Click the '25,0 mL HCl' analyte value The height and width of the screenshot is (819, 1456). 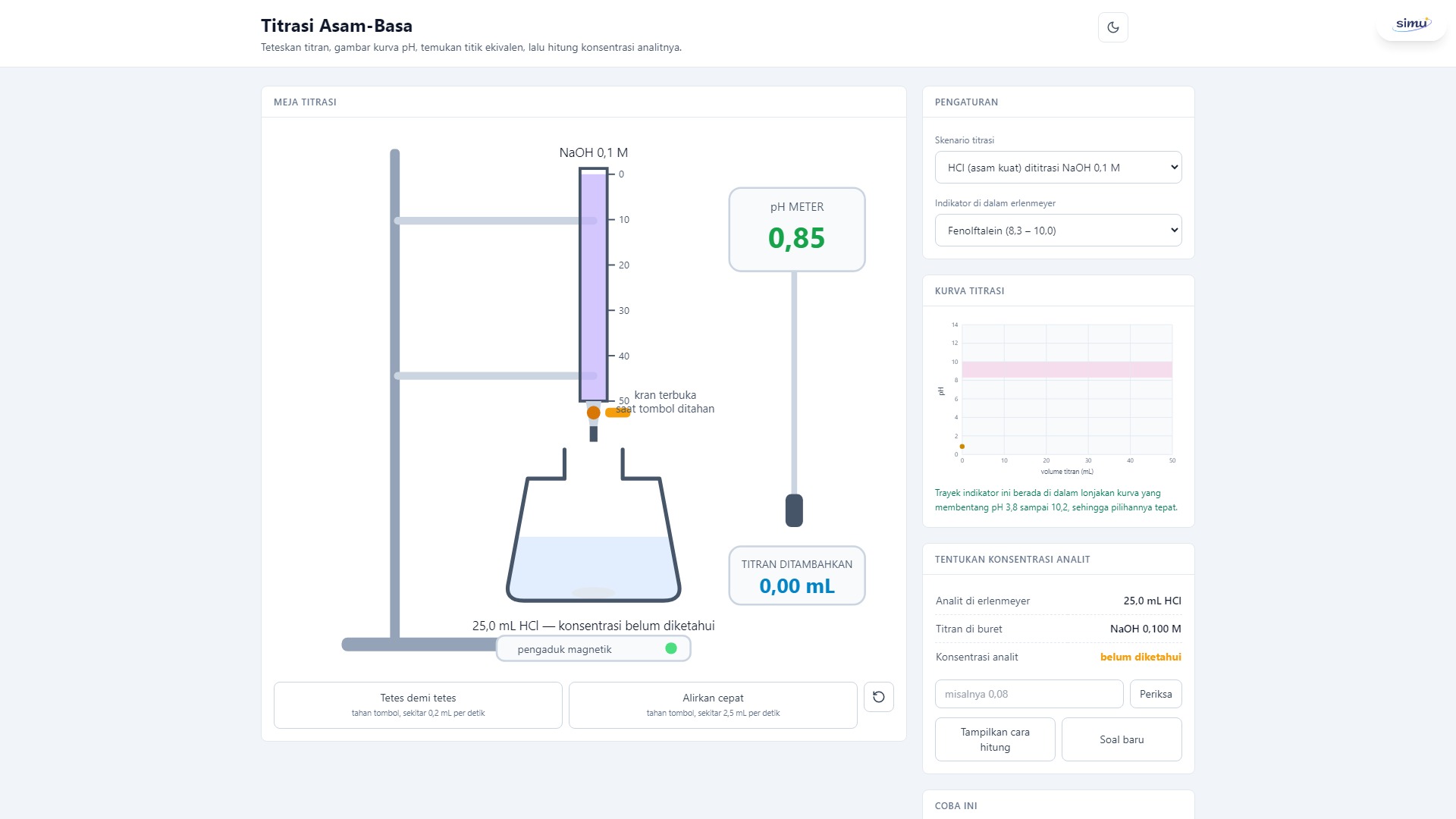(1152, 601)
